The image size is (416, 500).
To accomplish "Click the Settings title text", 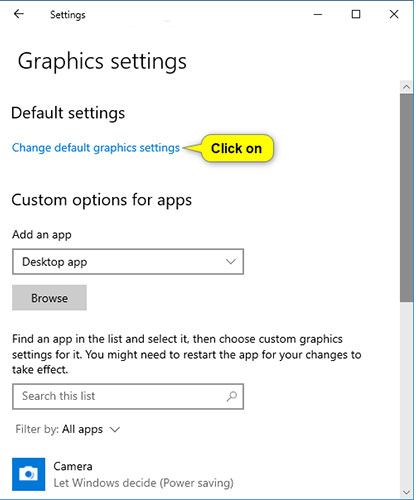I will (x=68, y=15).
